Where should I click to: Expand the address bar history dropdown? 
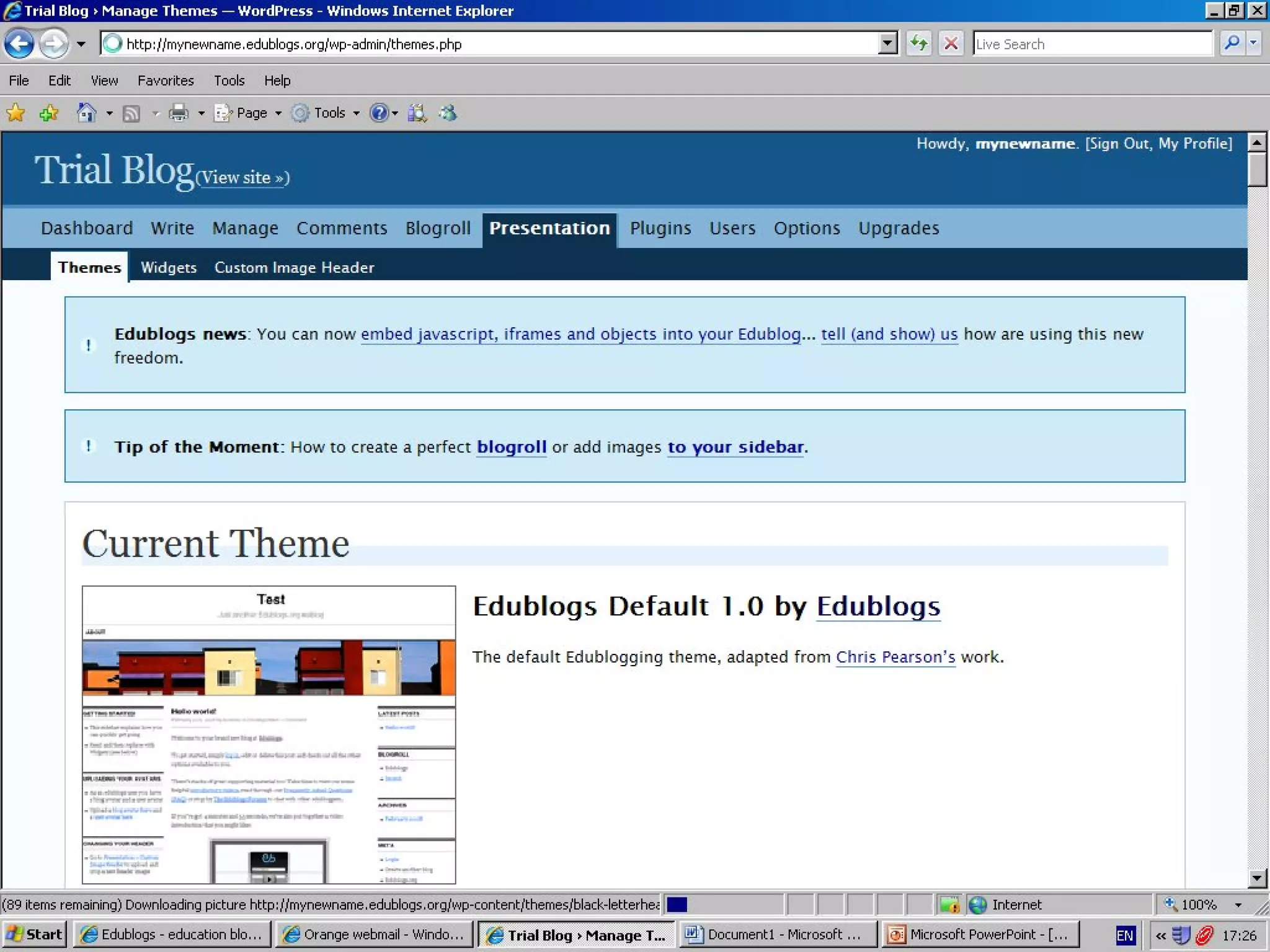887,44
